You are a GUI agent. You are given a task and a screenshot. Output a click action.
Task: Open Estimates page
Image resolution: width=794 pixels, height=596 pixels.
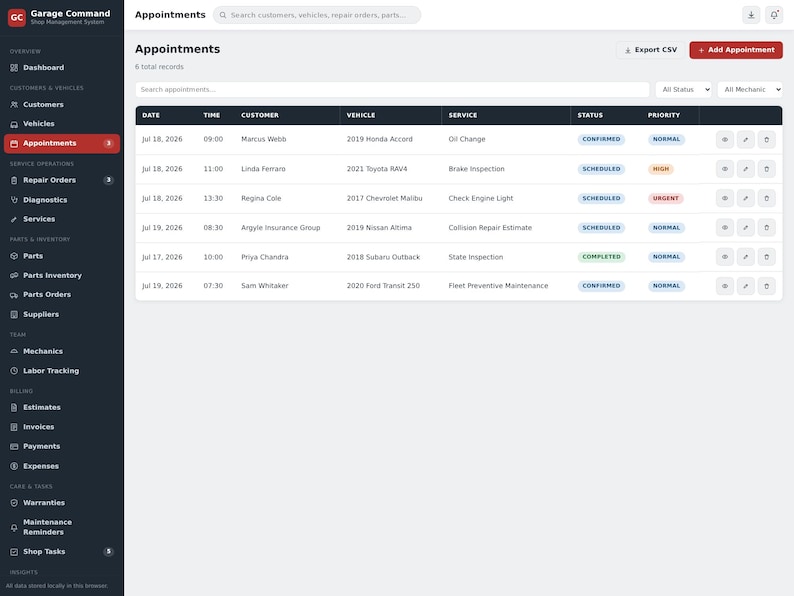(x=62, y=408)
